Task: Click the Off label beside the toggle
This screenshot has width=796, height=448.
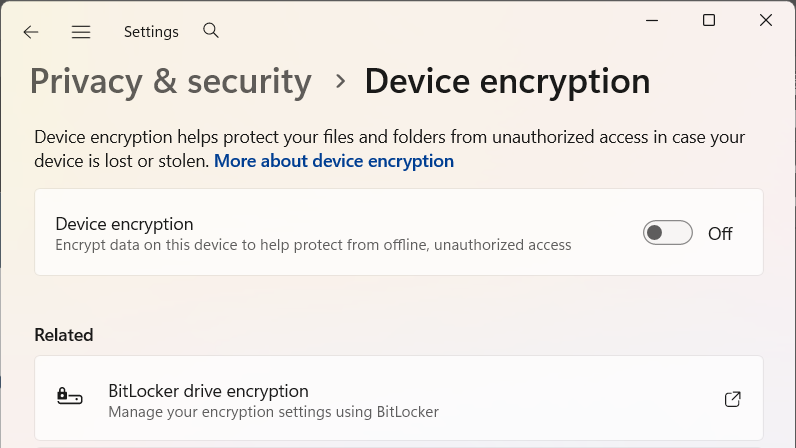Action: 720,234
